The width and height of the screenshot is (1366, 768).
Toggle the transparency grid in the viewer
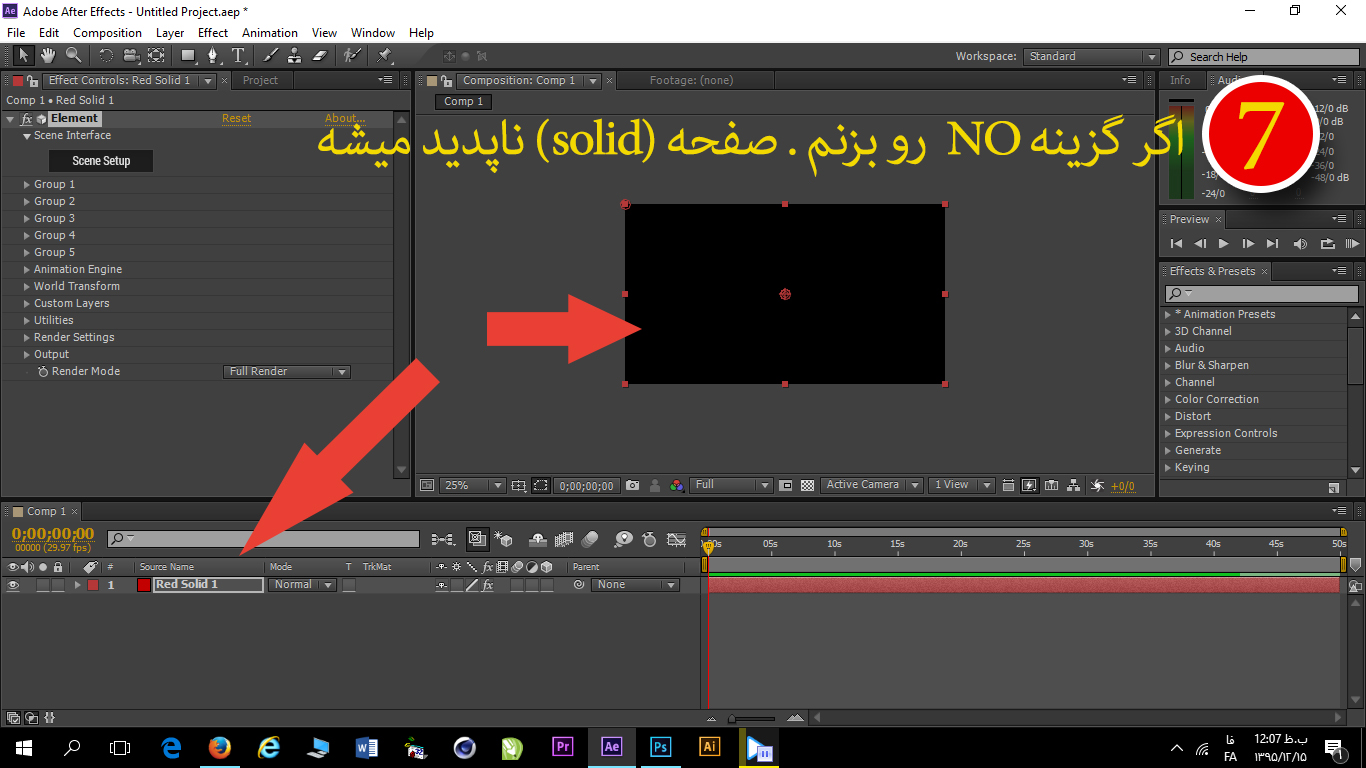point(807,485)
